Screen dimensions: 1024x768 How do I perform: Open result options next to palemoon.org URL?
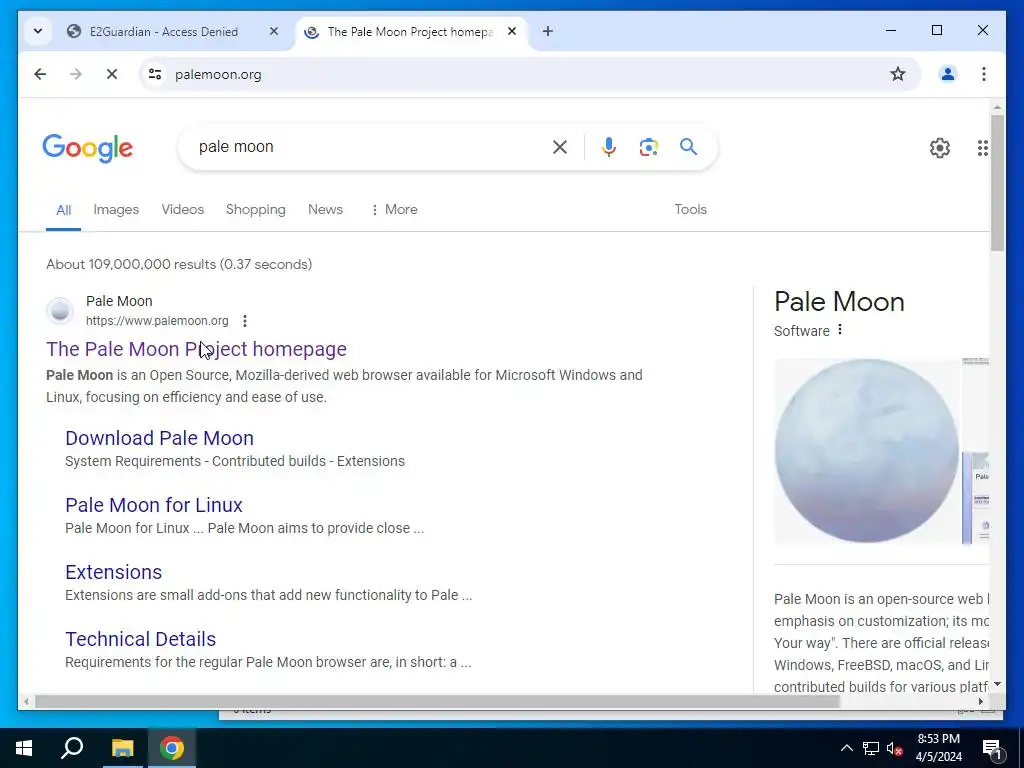tap(245, 321)
